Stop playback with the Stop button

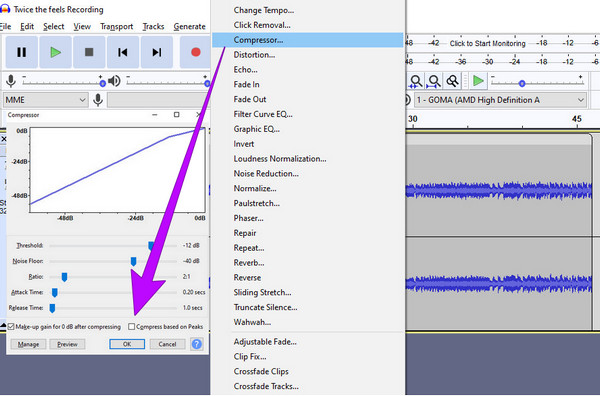[89, 52]
